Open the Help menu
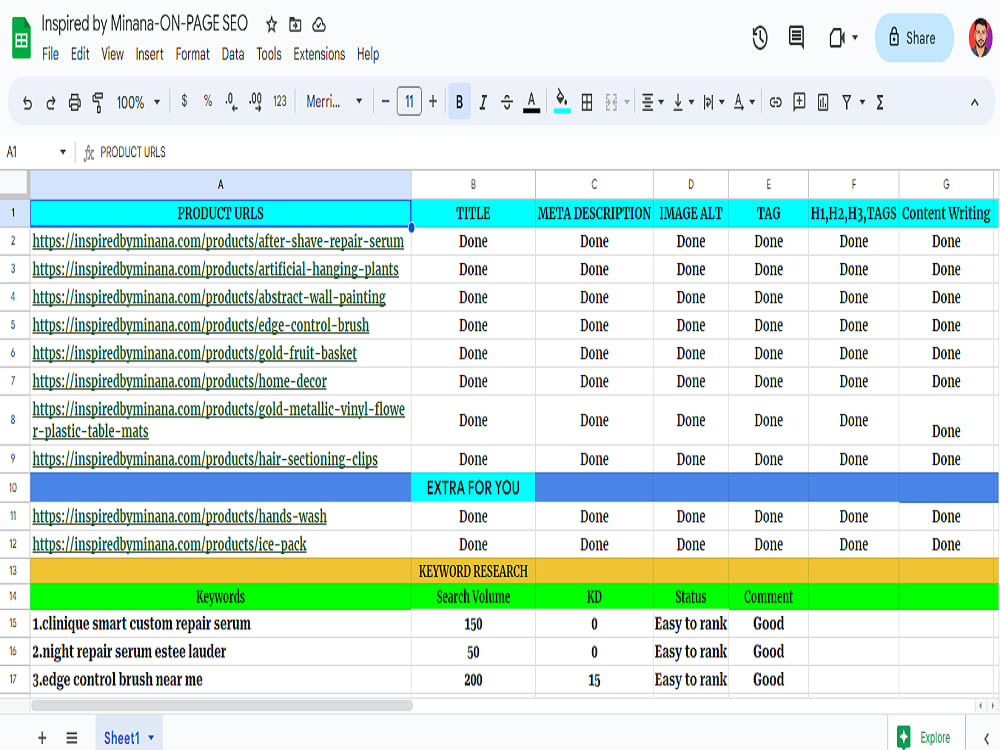The image size is (1000, 750). coord(367,54)
